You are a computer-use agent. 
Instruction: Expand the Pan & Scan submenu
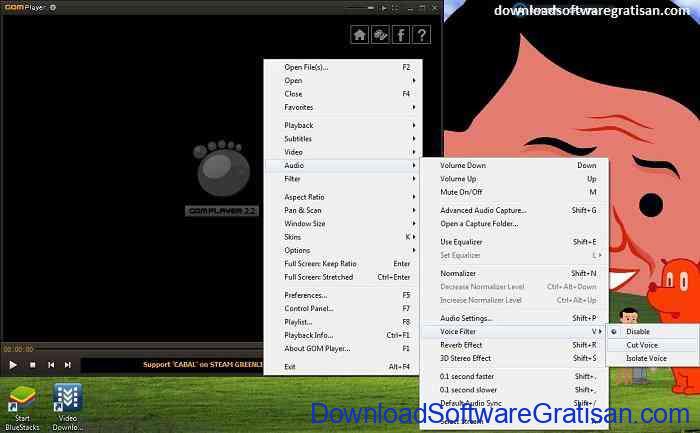click(342, 210)
